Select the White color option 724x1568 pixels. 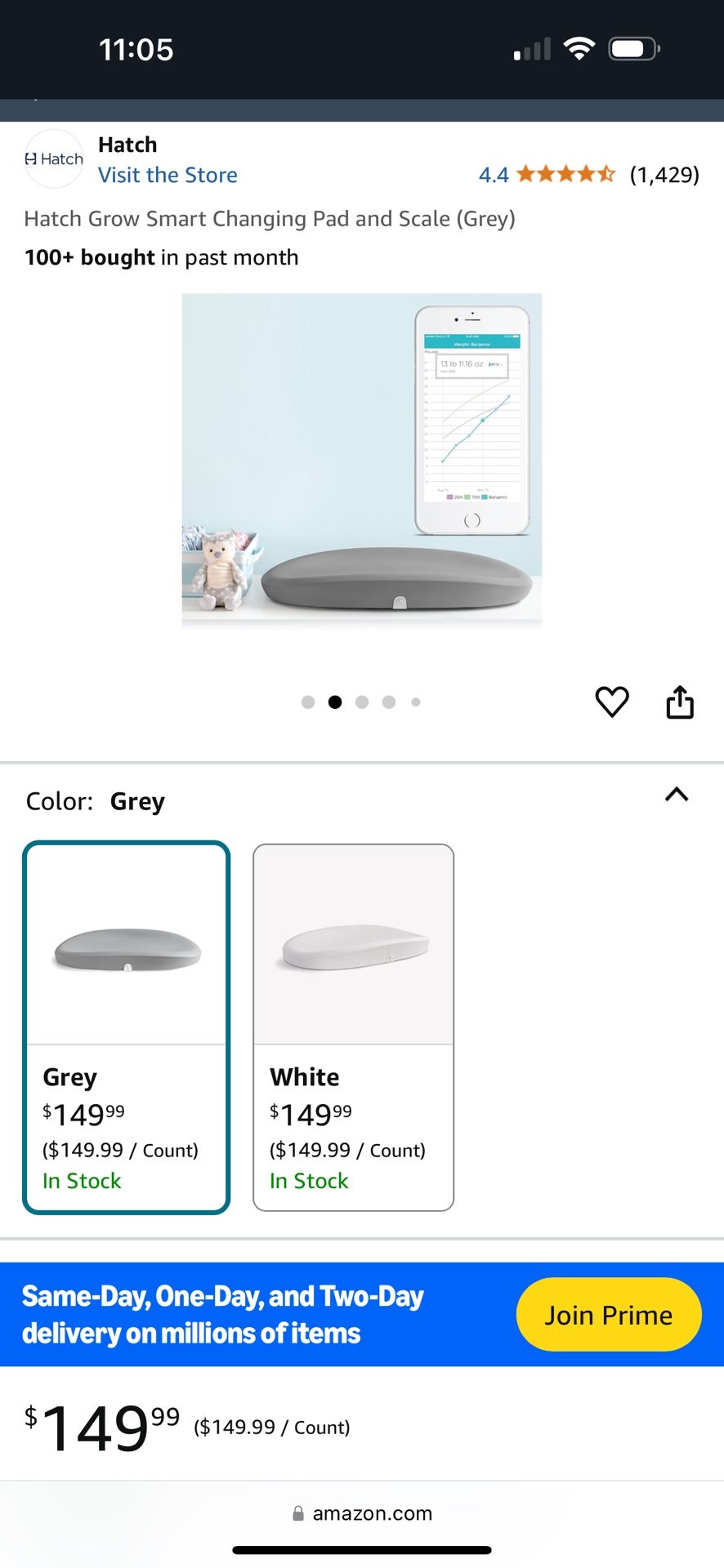point(352,1025)
